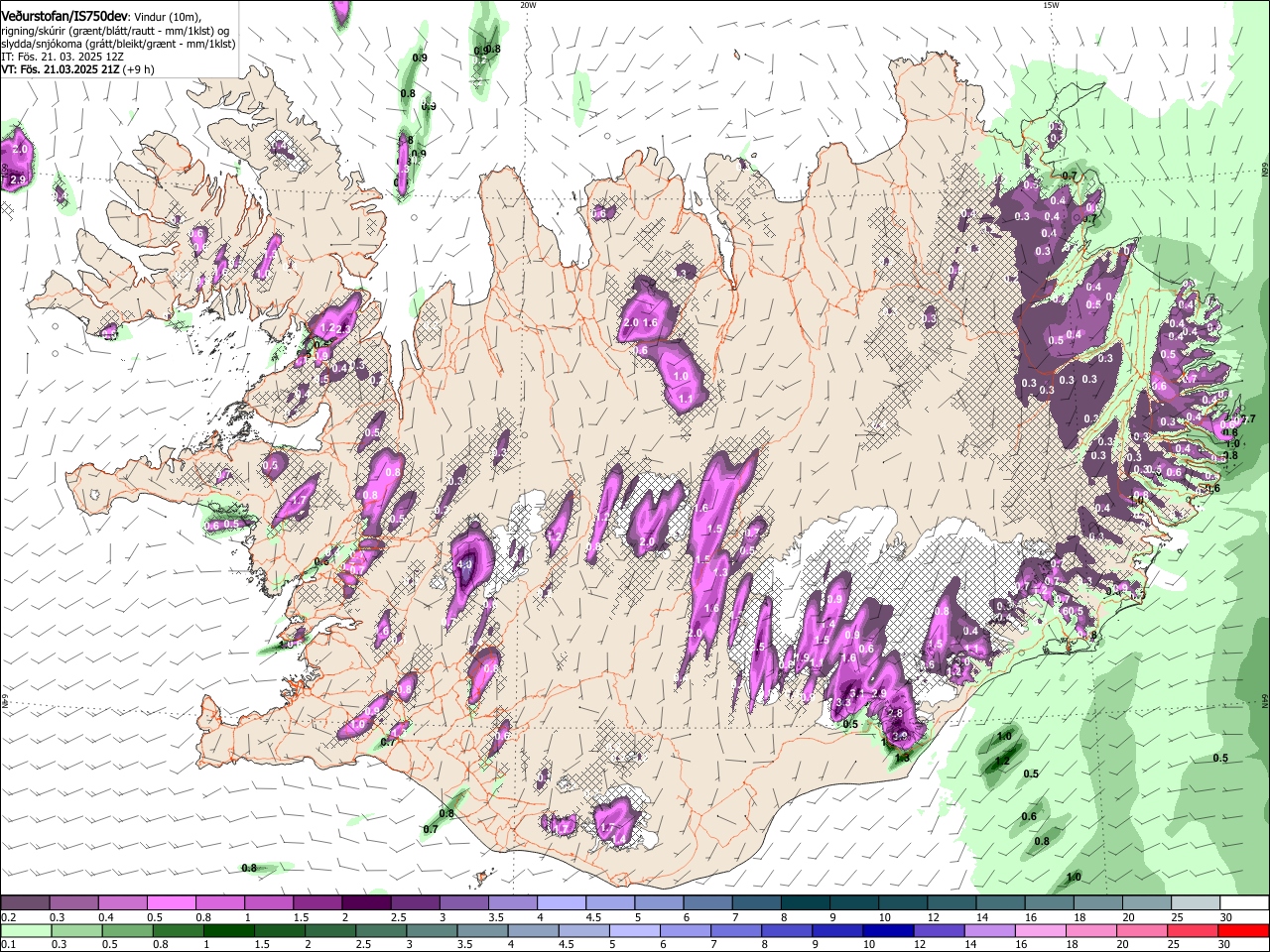
Task: Click the 'IT: Fös. 21. 03. 2025 12Z' line
Action: click(63, 57)
